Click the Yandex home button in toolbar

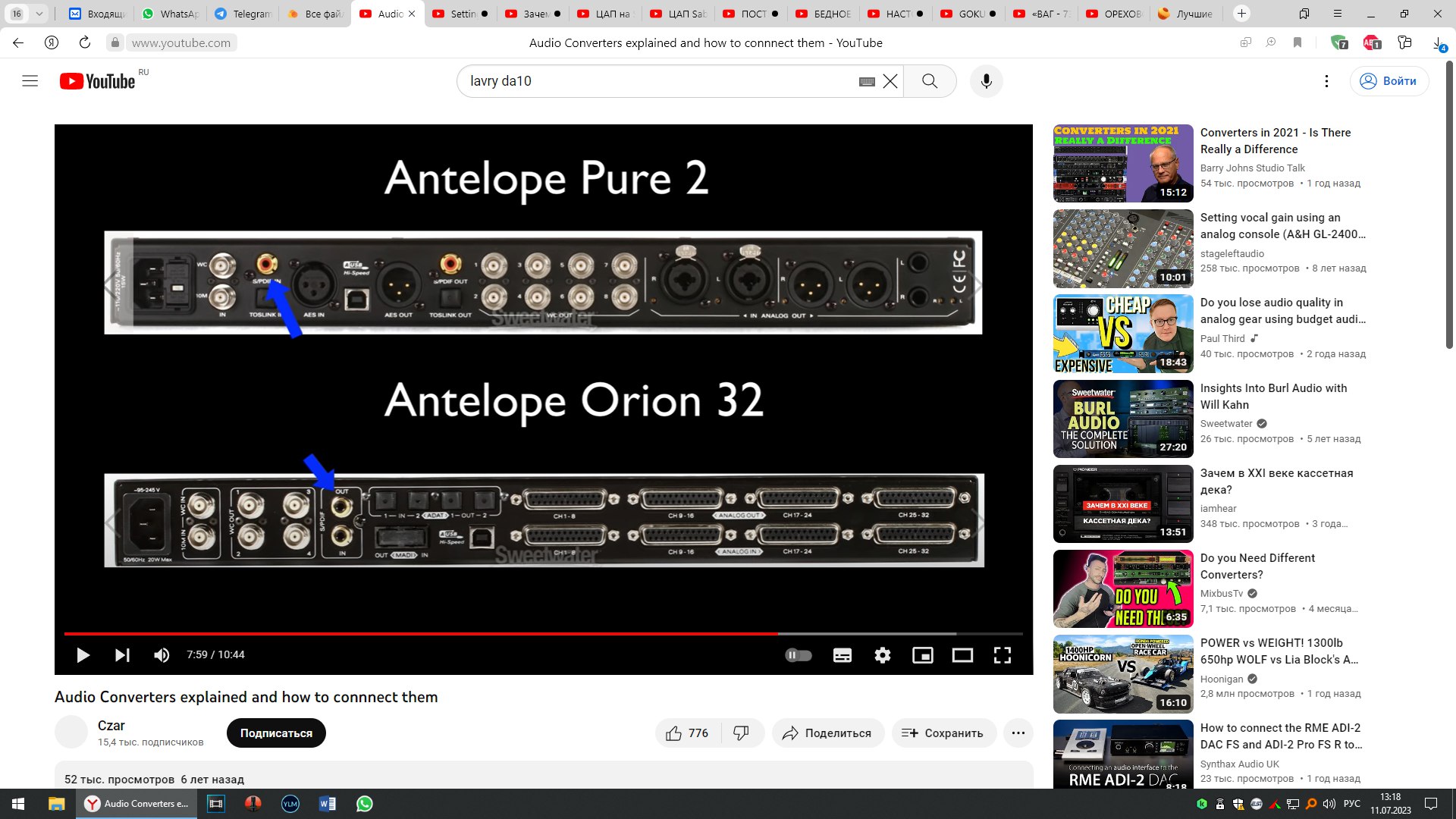pyautogui.click(x=52, y=42)
